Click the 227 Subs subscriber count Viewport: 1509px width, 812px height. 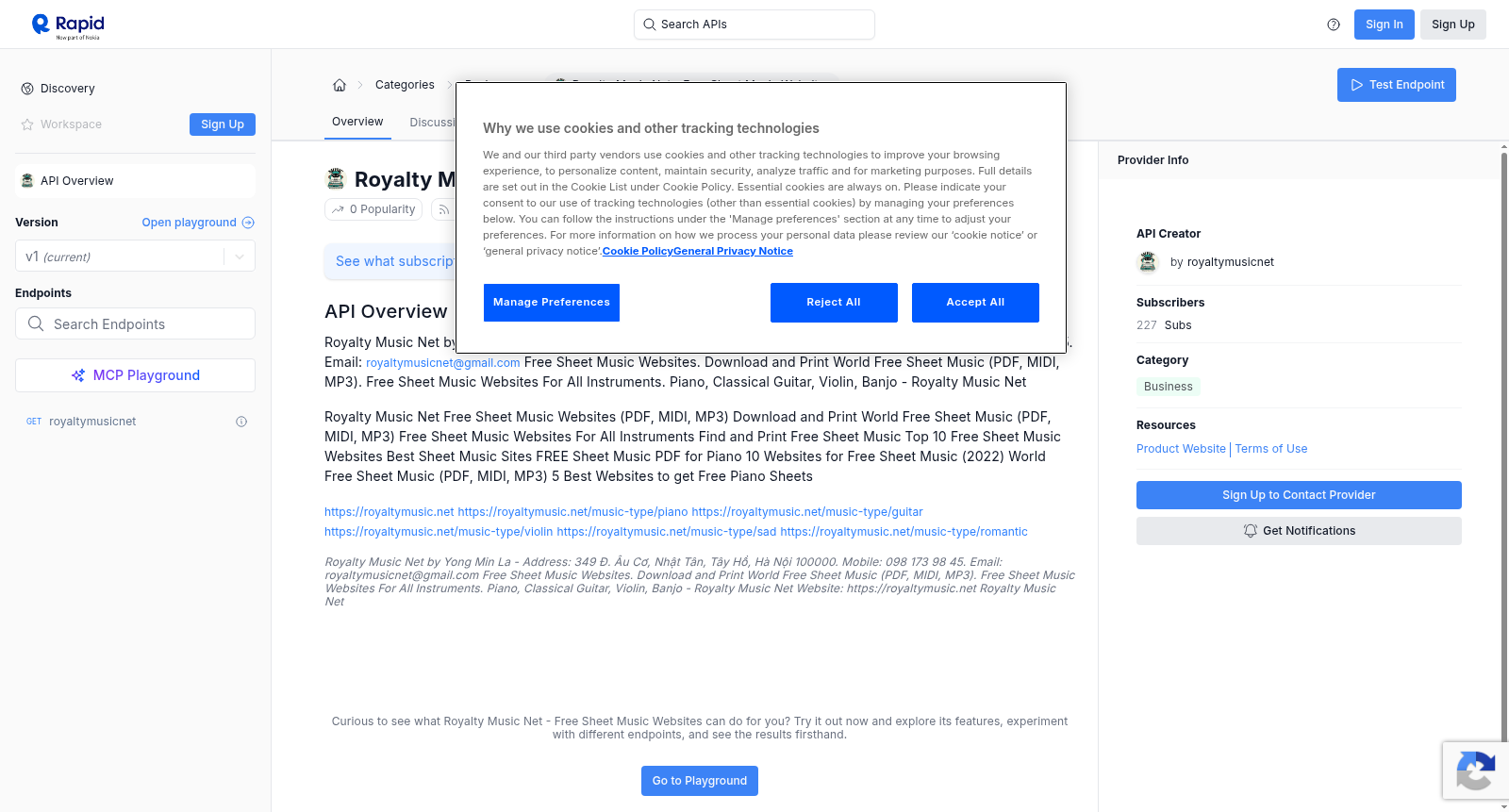[1164, 325]
